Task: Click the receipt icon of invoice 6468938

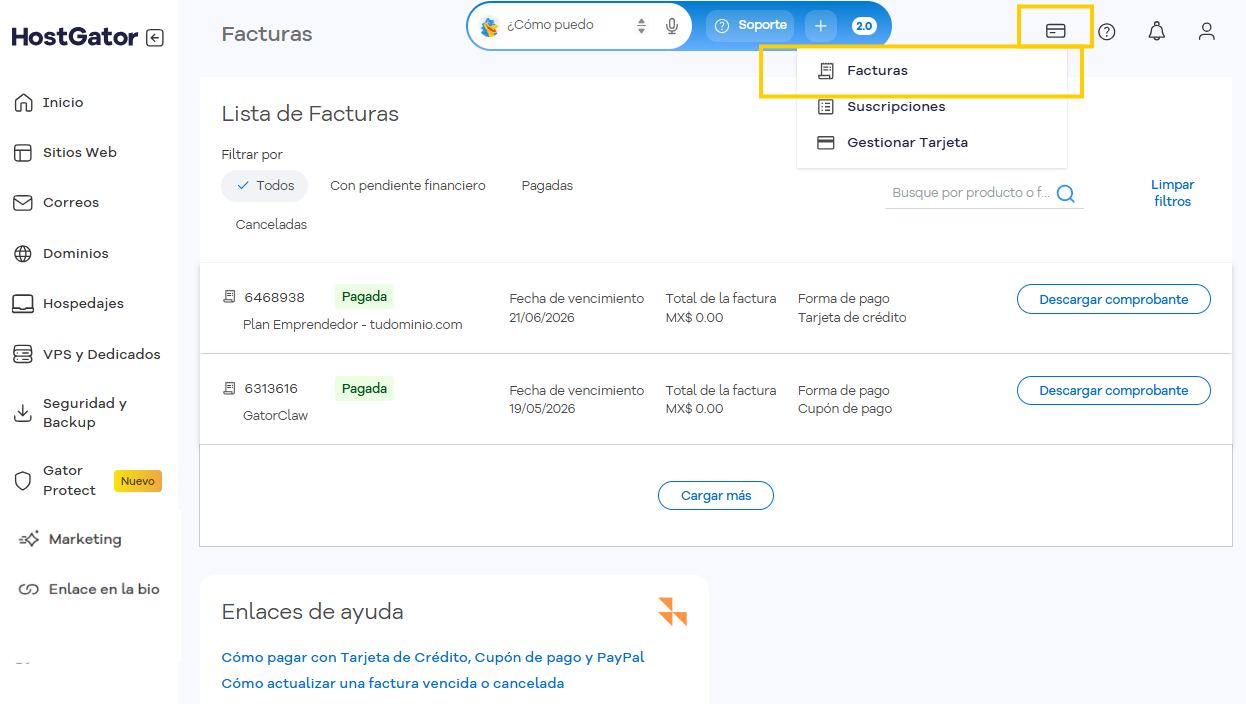Action: (230, 297)
